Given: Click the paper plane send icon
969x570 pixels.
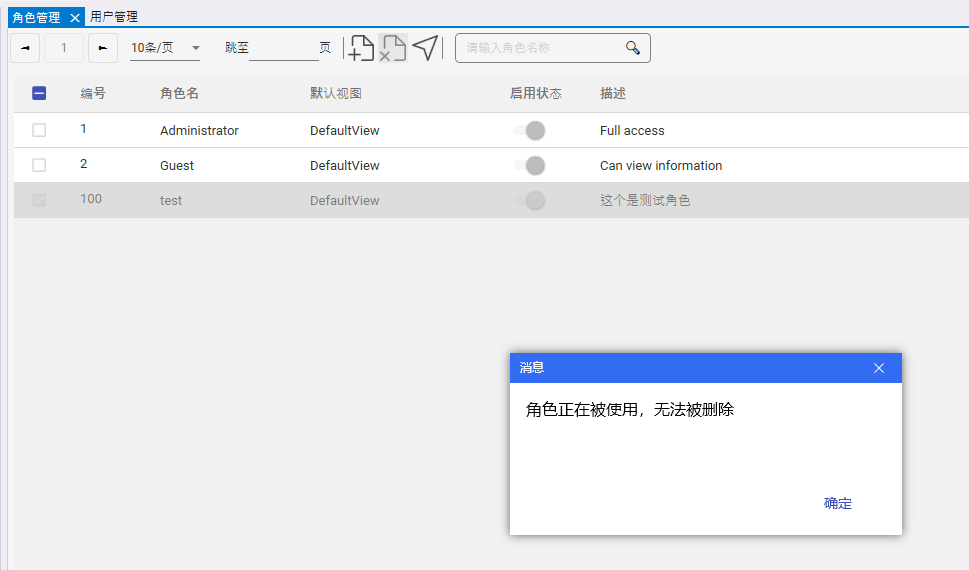Looking at the screenshot, I should 426,48.
